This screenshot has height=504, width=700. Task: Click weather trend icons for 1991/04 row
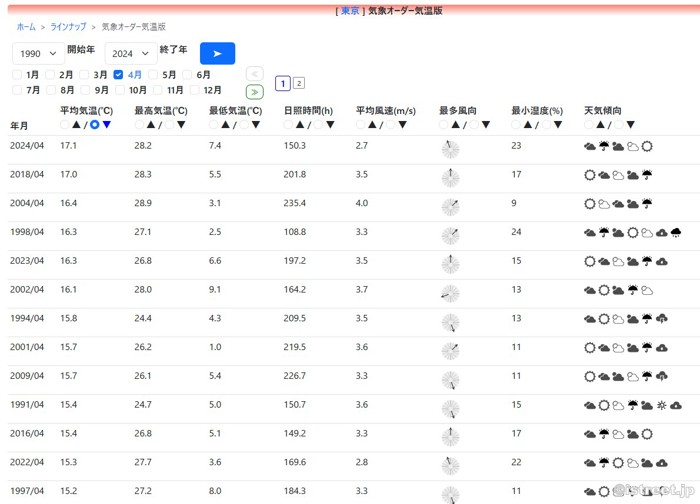pos(632,406)
